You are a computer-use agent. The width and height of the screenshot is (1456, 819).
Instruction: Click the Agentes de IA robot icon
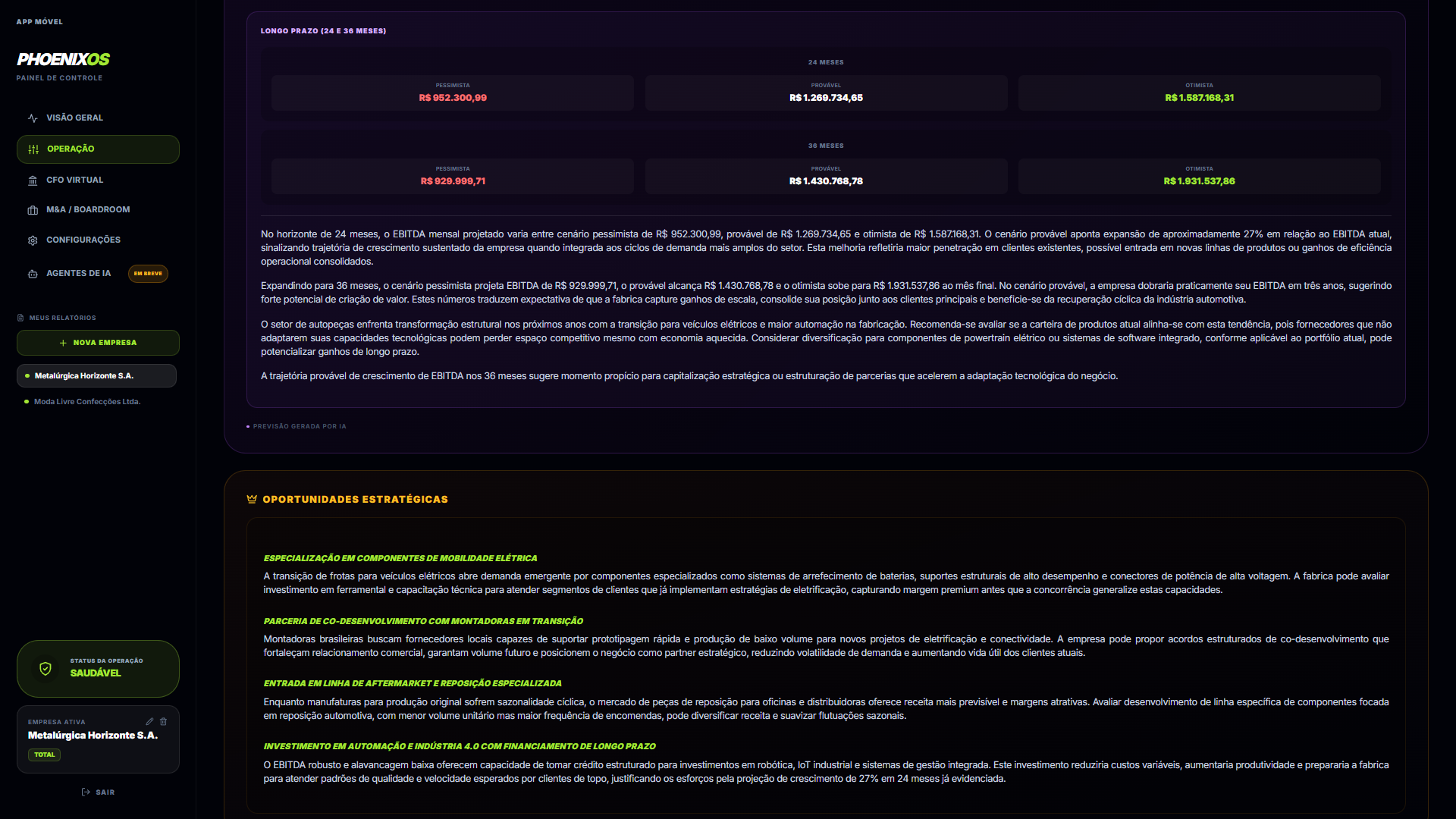(33, 274)
